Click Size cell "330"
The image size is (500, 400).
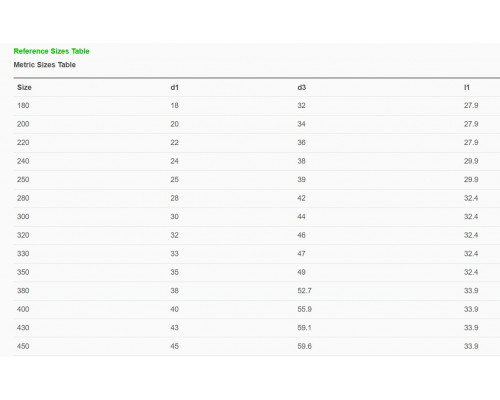coord(23,253)
